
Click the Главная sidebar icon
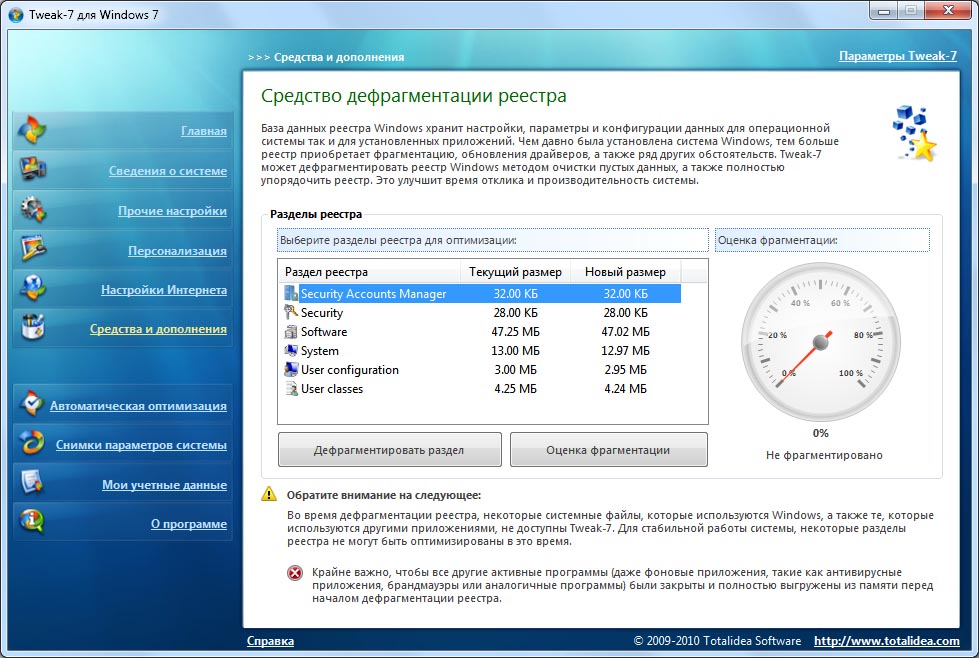tap(32, 130)
